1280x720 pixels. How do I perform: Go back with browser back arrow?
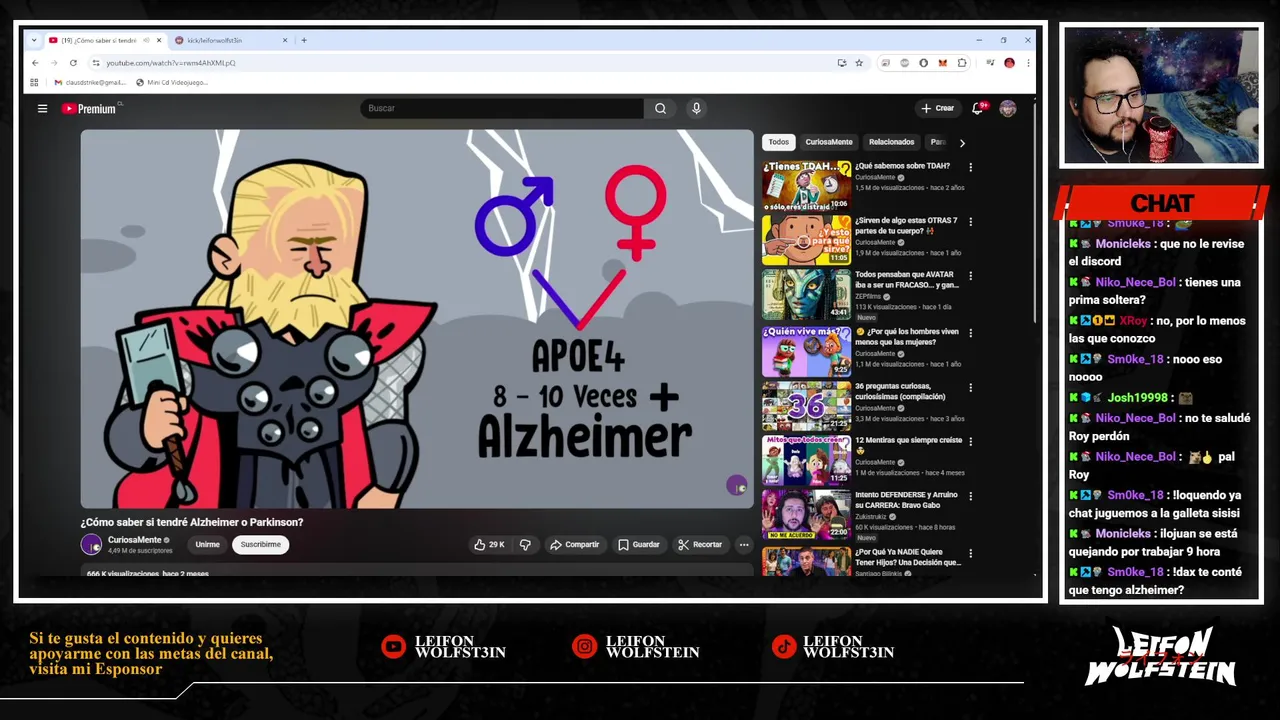pos(35,63)
